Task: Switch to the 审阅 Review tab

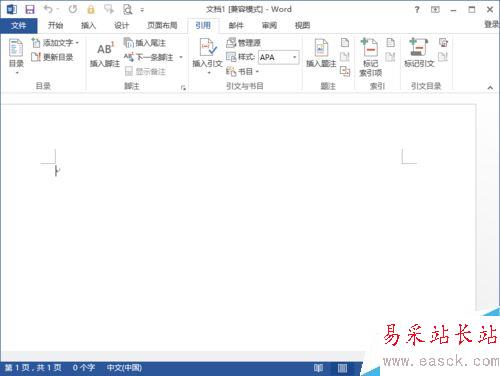Action: [269, 25]
